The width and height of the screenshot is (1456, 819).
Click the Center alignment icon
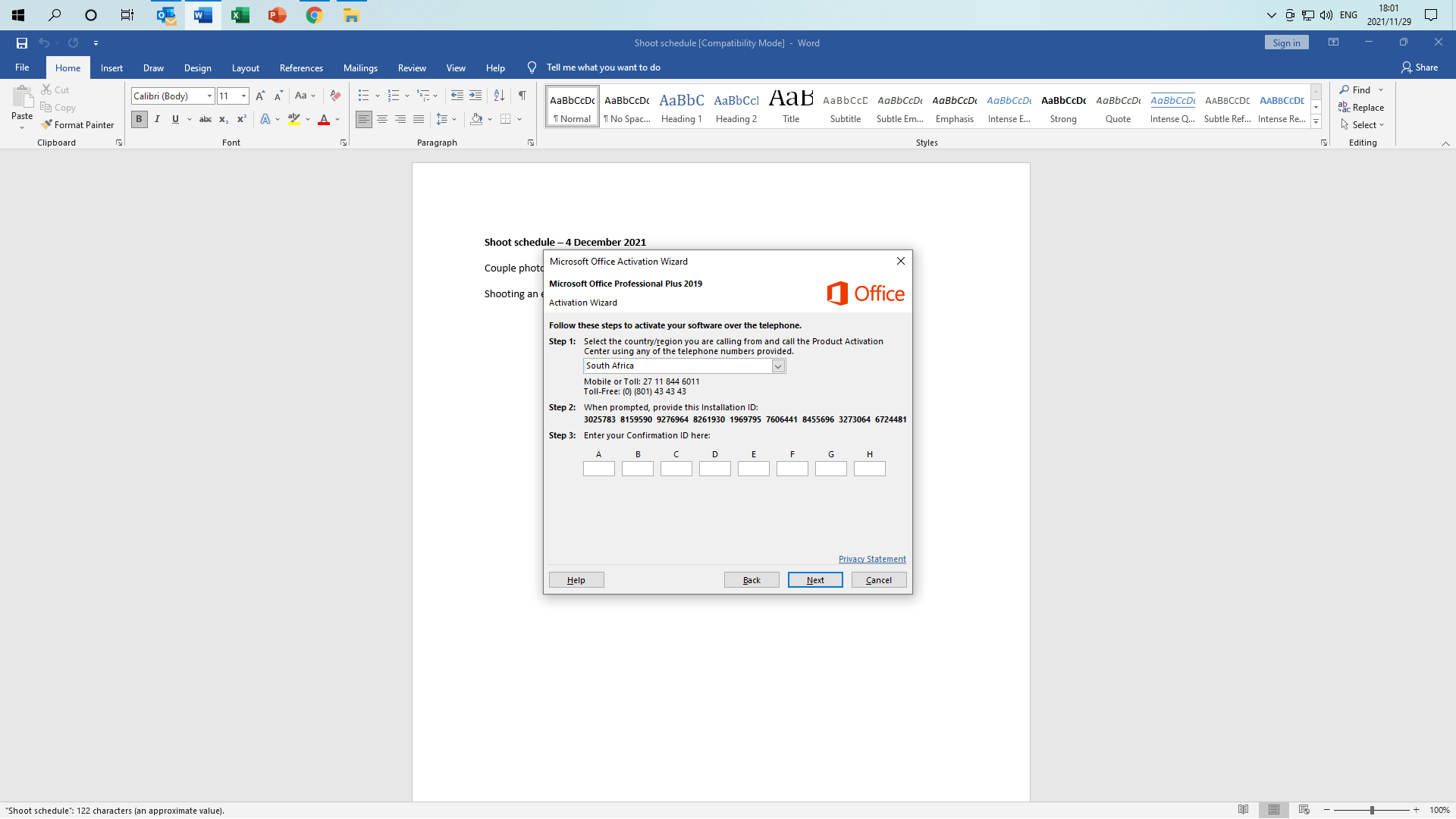pyautogui.click(x=382, y=119)
